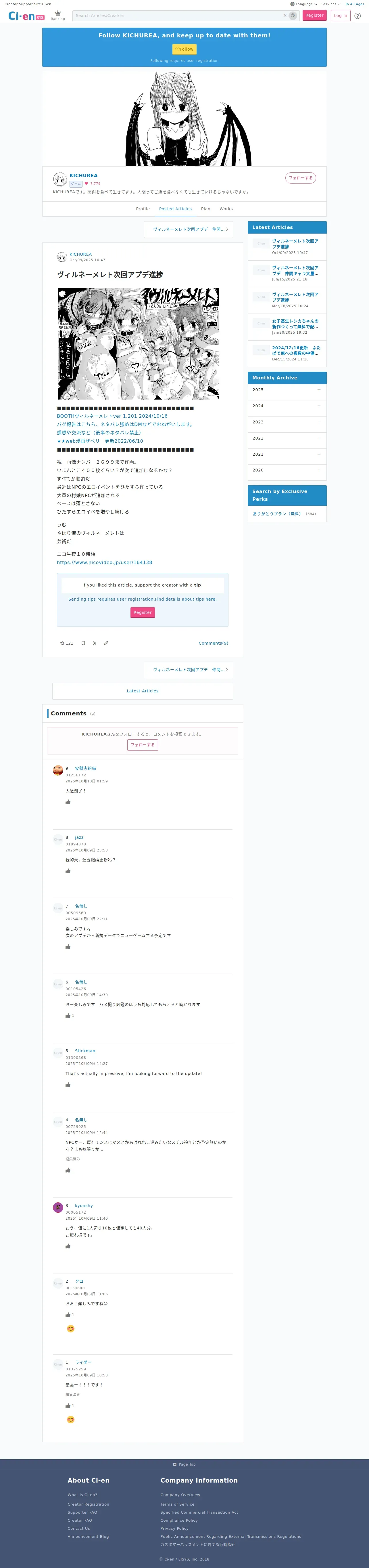Copy article link via chain icon
Viewport: 369px width, 1568px height.
pyautogui.click(x=106, y=643)
